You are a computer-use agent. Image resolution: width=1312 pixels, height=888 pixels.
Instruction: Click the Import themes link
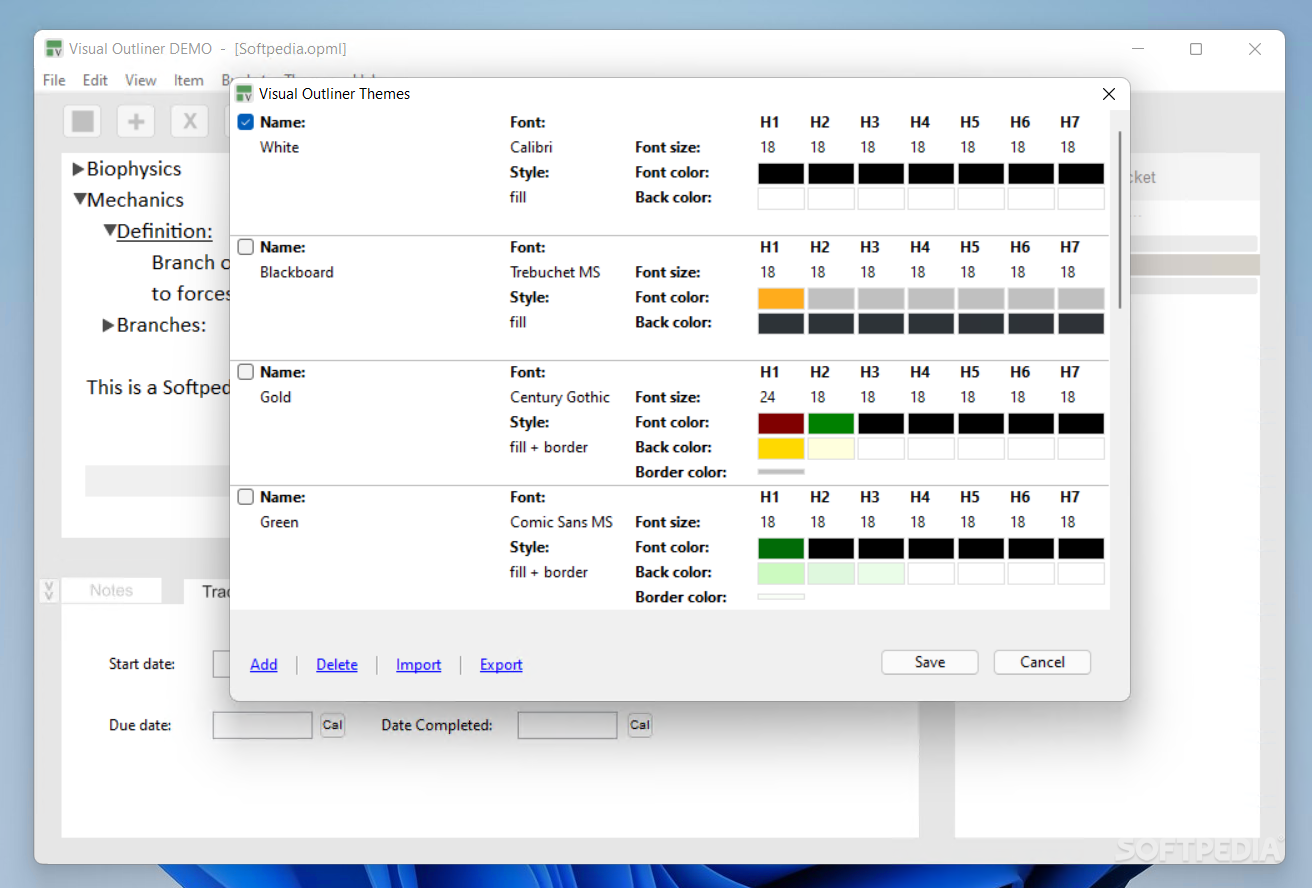(x=418, y=664)
